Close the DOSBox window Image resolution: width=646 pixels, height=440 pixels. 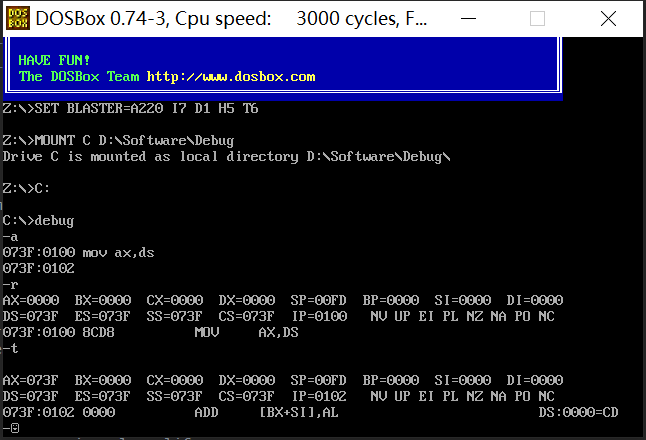coord(606,18)
